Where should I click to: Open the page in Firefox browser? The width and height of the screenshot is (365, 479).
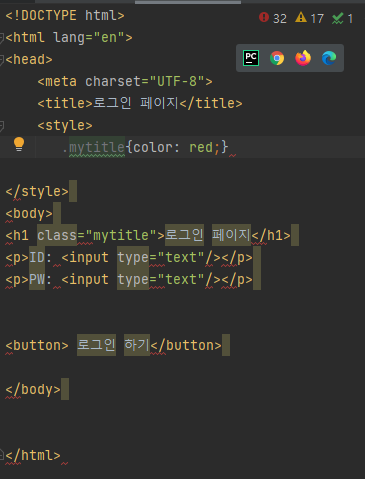[303, 58]
